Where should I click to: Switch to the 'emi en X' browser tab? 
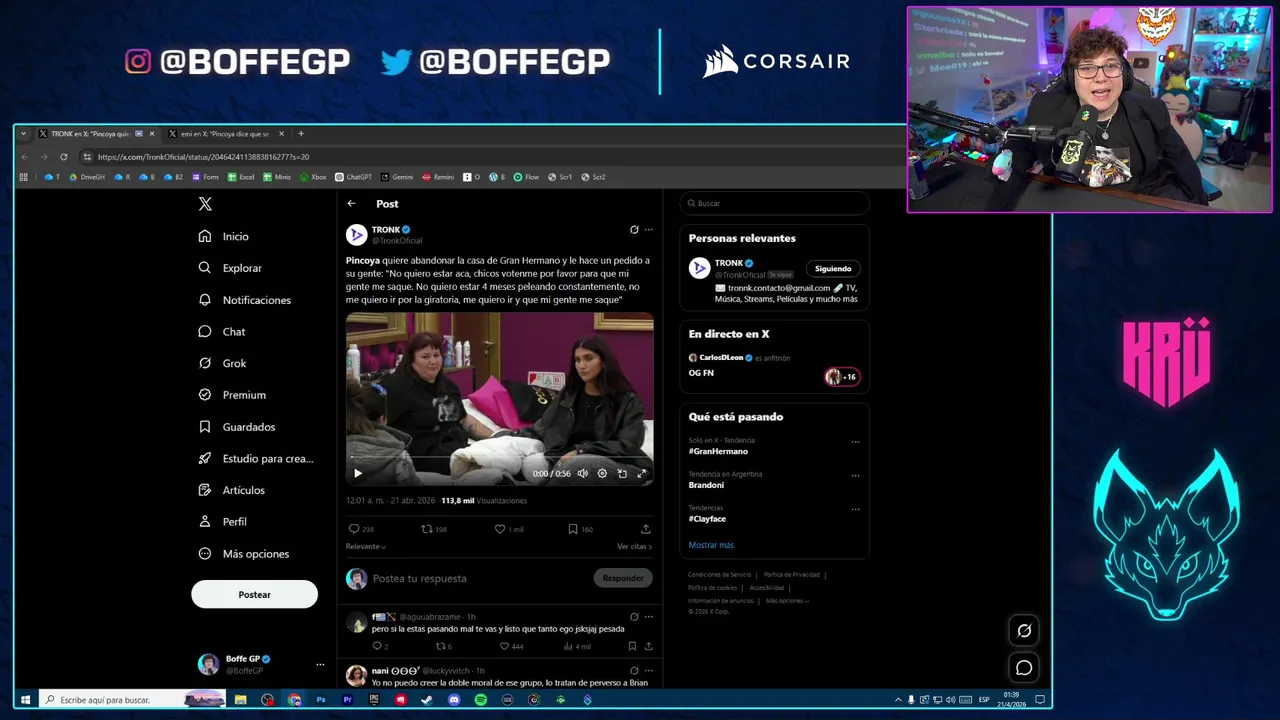[x=225, y=134]
